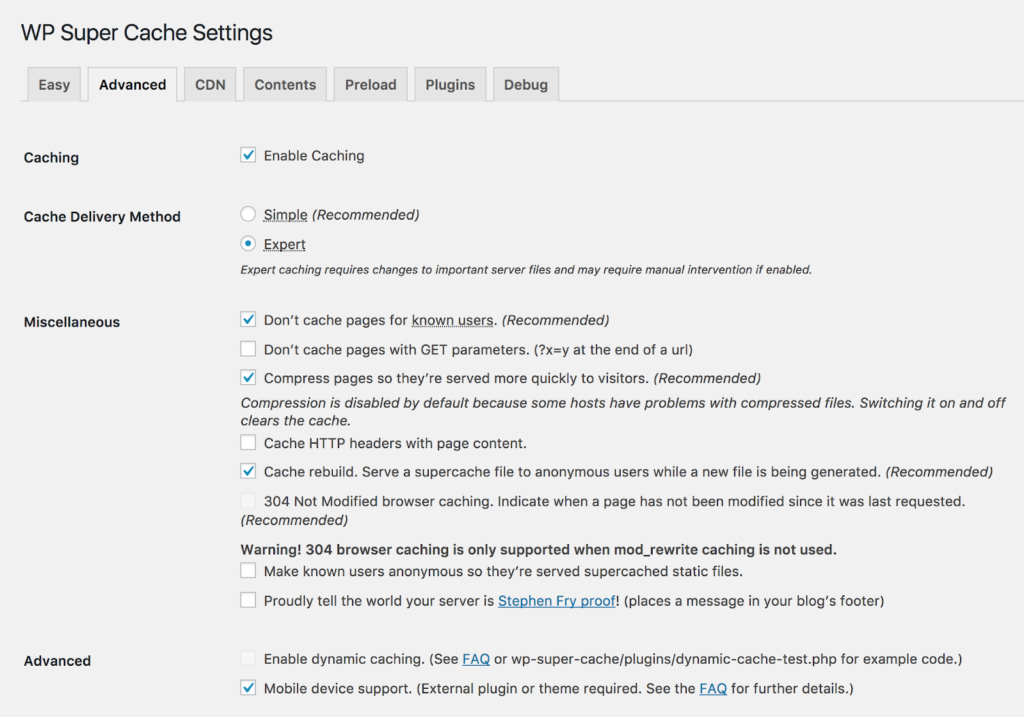Toggle Don't cache pages for known users
The image size is (1024, 717).
pyautogui.click(x=248, y=319)
